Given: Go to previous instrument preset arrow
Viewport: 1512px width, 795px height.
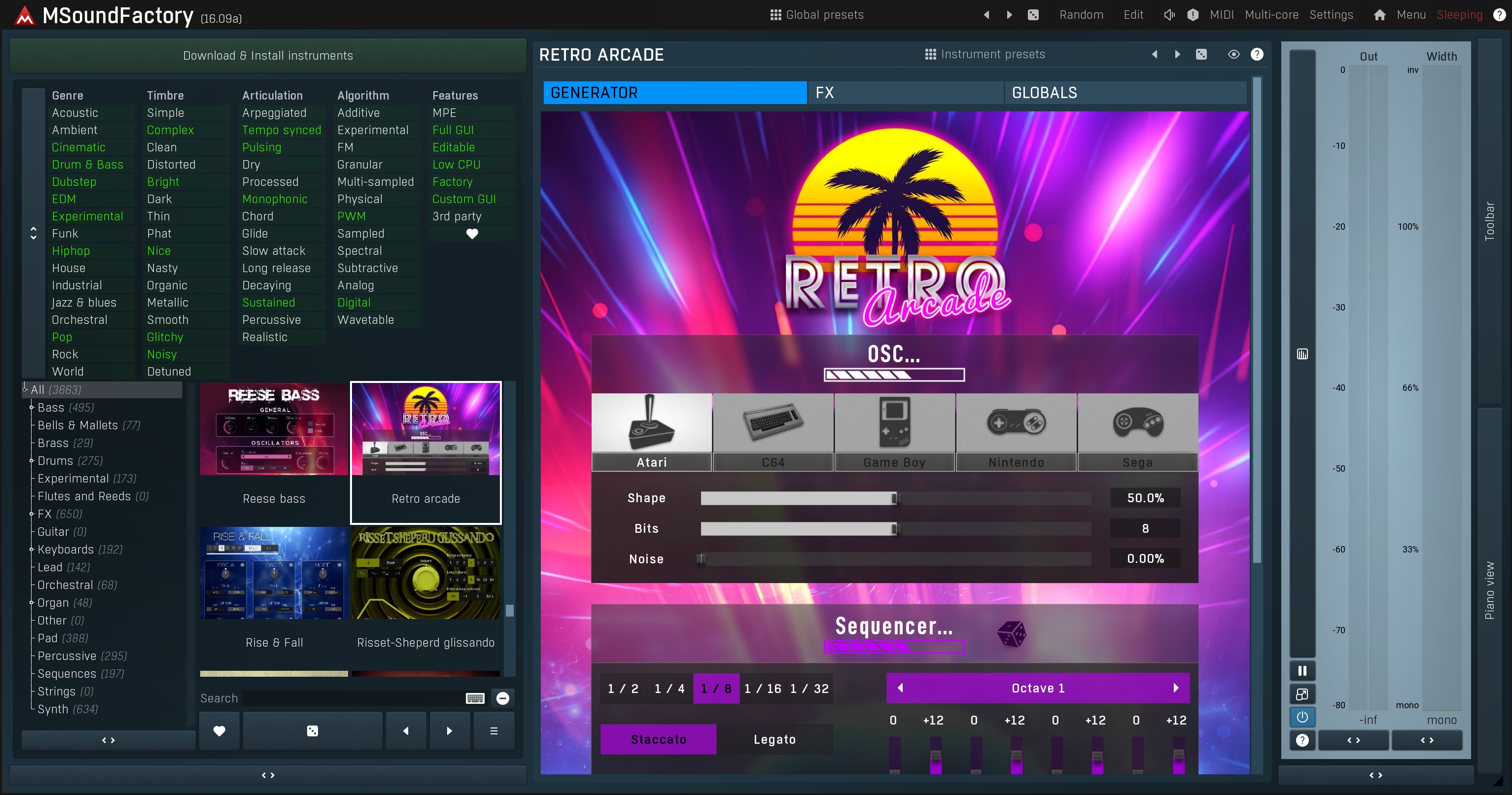Looking at the screenshot, I should (1155, 54).
